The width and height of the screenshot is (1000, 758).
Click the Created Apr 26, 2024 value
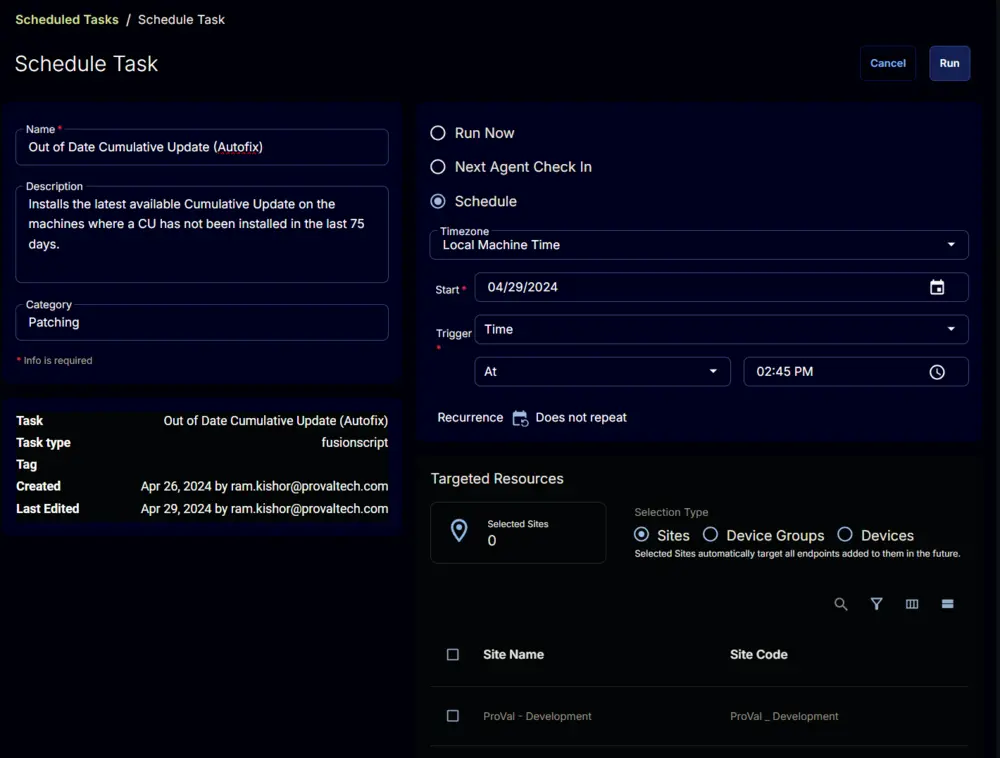[264, 486]
